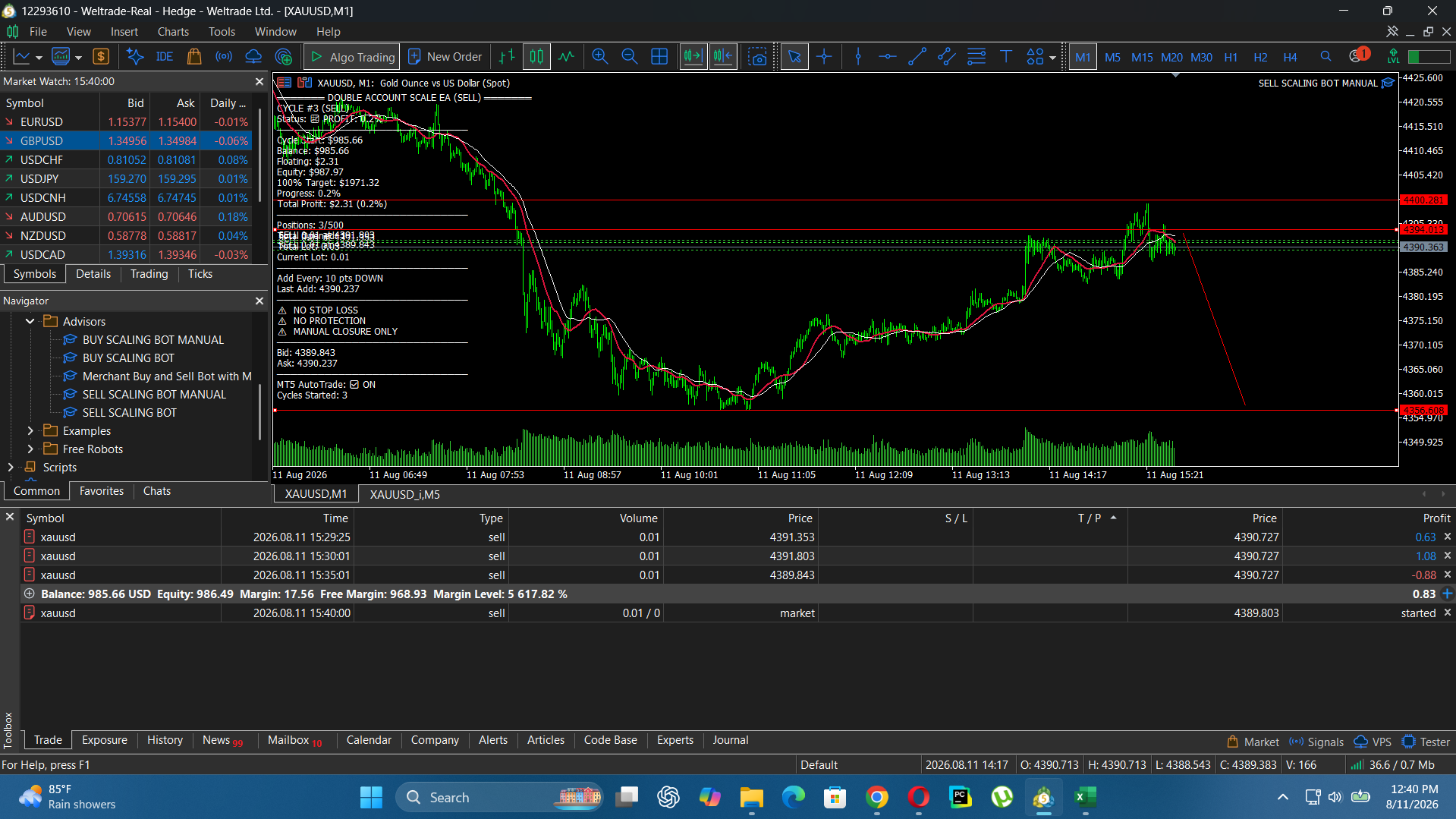Select the trendline drawing tool

pos(917,57)
